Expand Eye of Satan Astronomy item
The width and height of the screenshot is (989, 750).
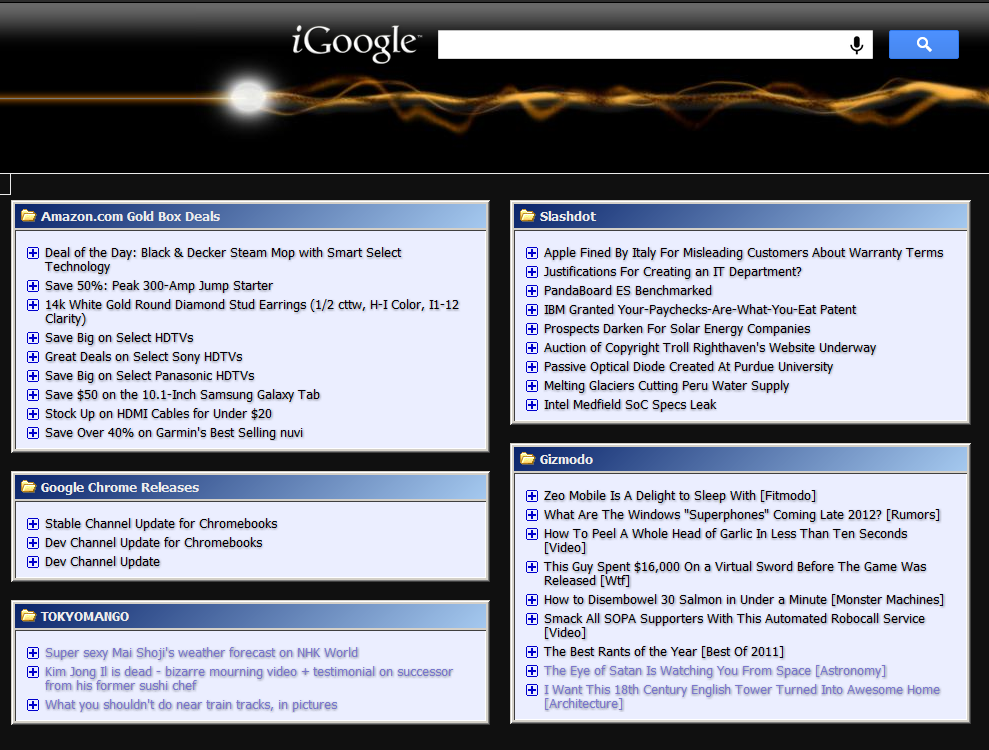click(532, 671)
